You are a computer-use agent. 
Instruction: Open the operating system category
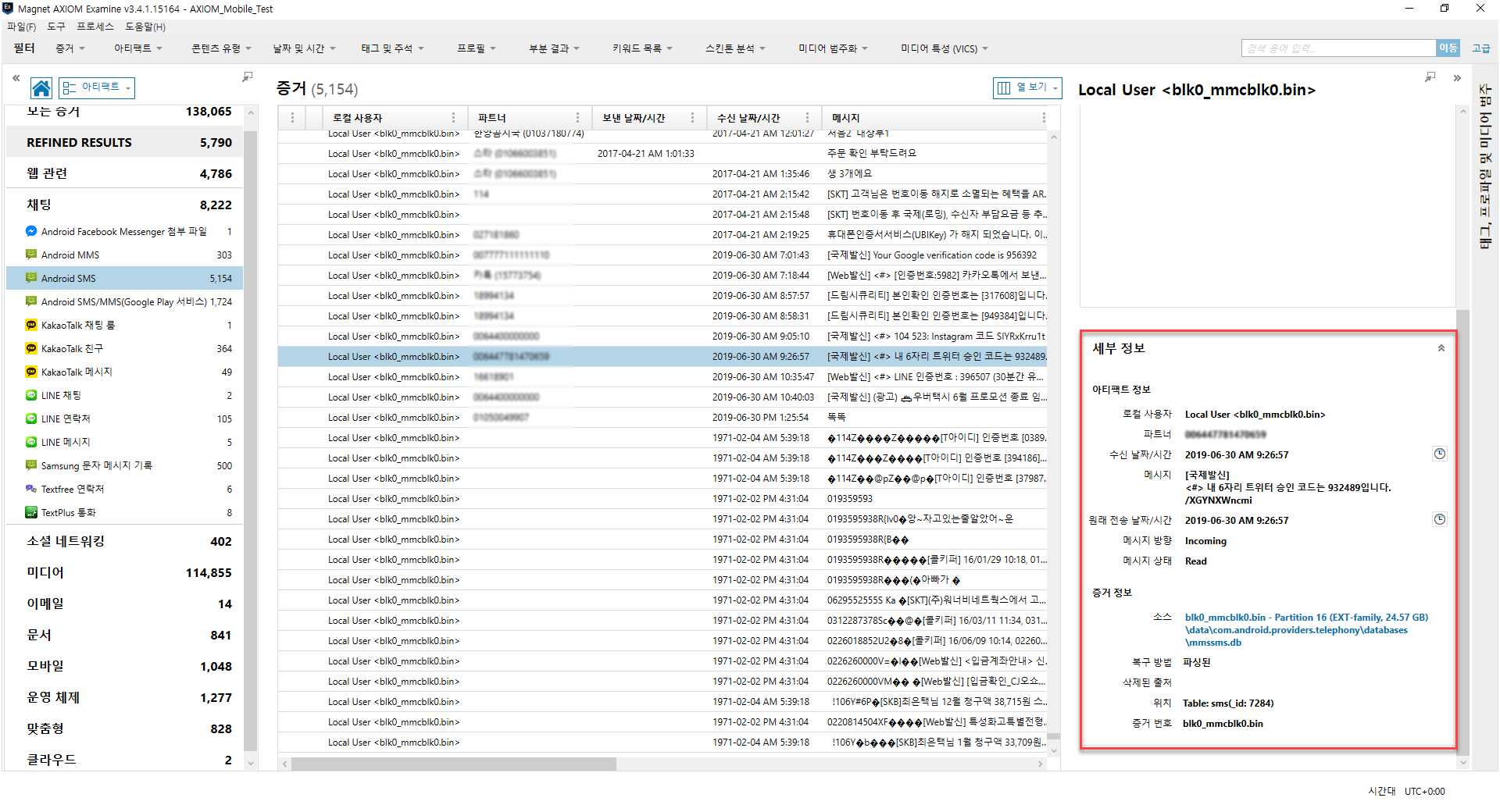click(124, 697)
